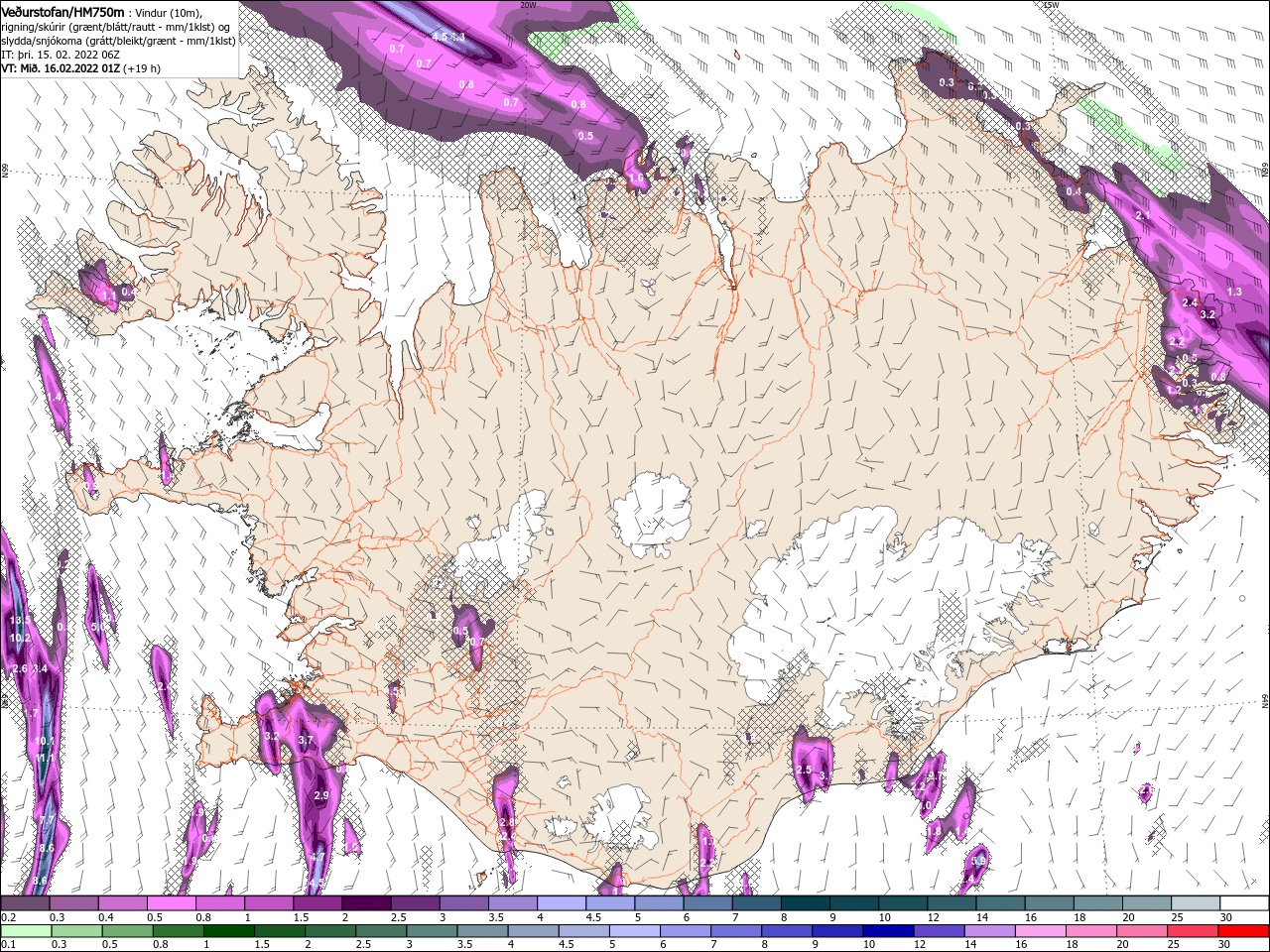Select light grey upper swatch between 25 and 30
This screenshot has height=952, width=1270.
(x=1197, y=903)
